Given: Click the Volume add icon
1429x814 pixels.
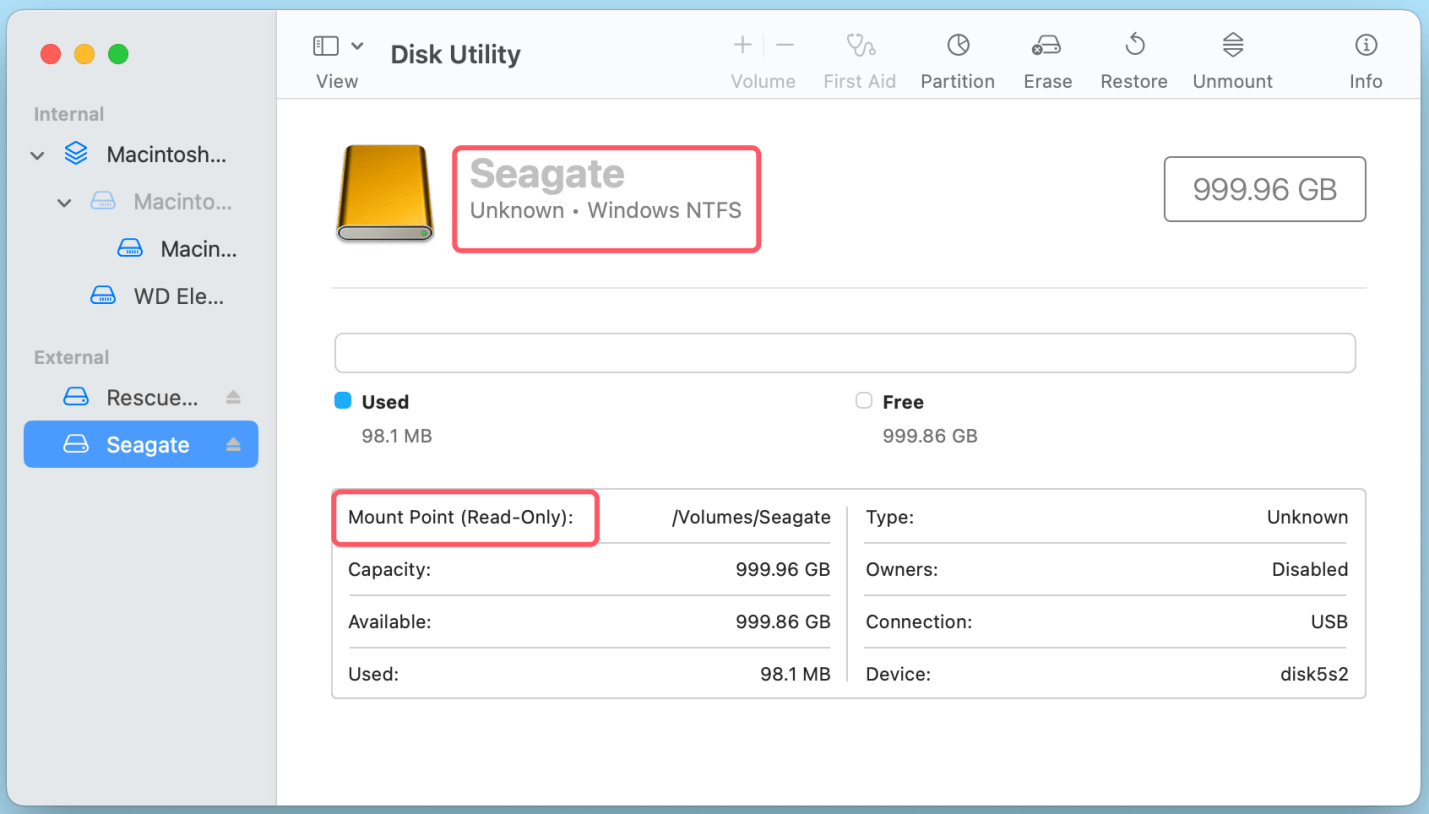Looking at the screenshot, I should tap(742, 44).
